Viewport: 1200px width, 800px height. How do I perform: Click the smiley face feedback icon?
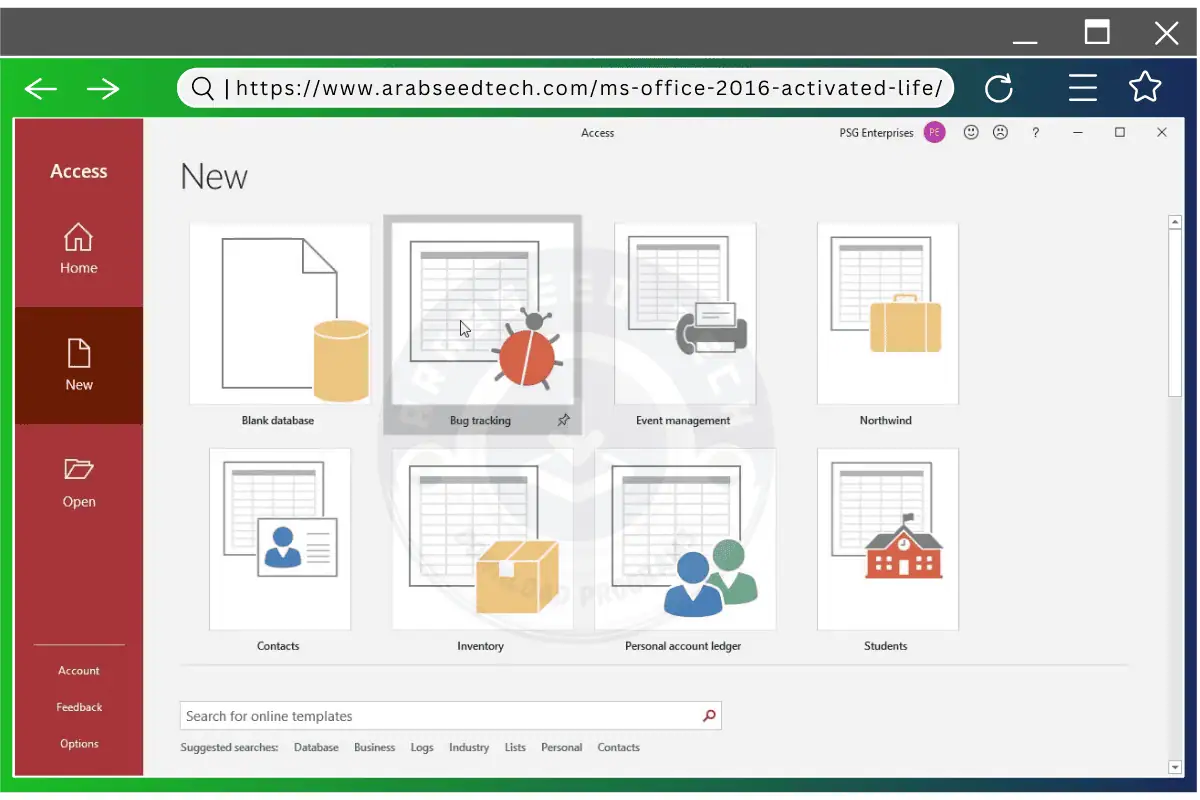tap(970, 132)
